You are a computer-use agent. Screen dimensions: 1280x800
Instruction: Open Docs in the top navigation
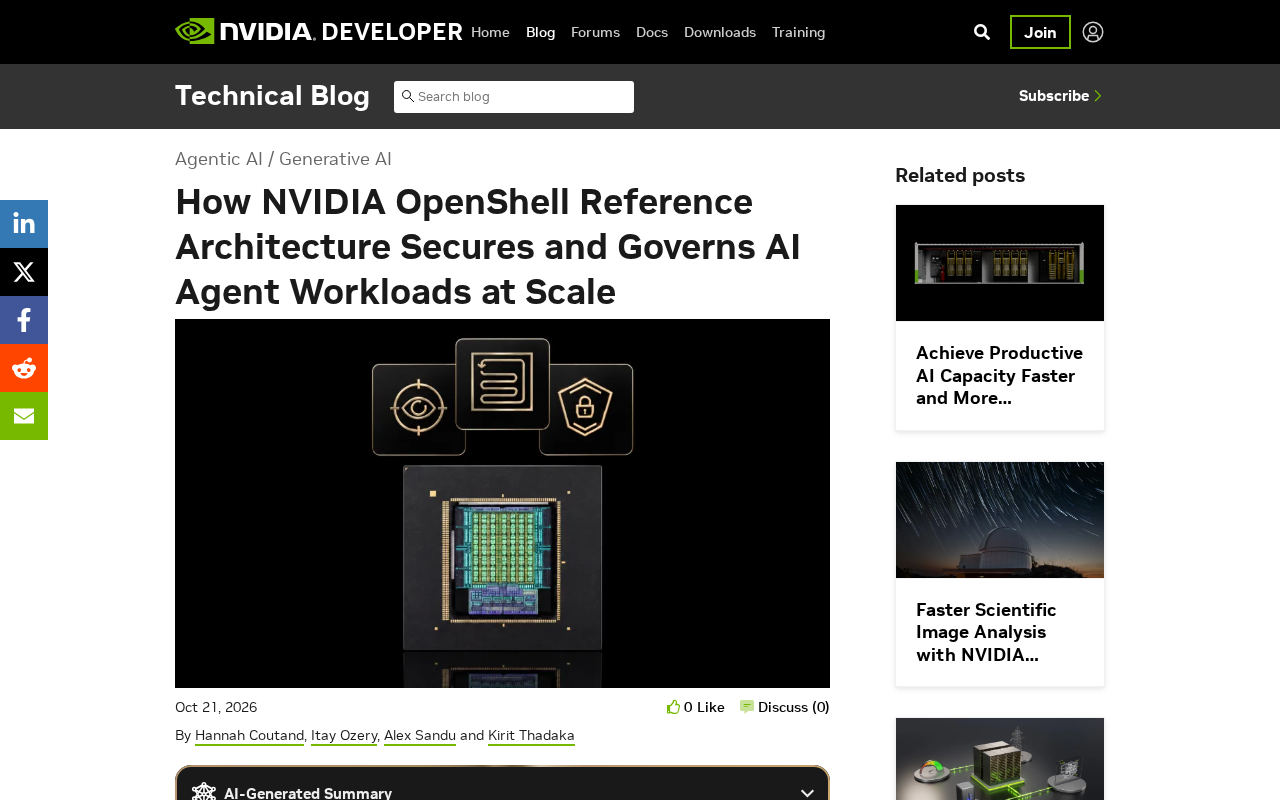coord(652,32)
